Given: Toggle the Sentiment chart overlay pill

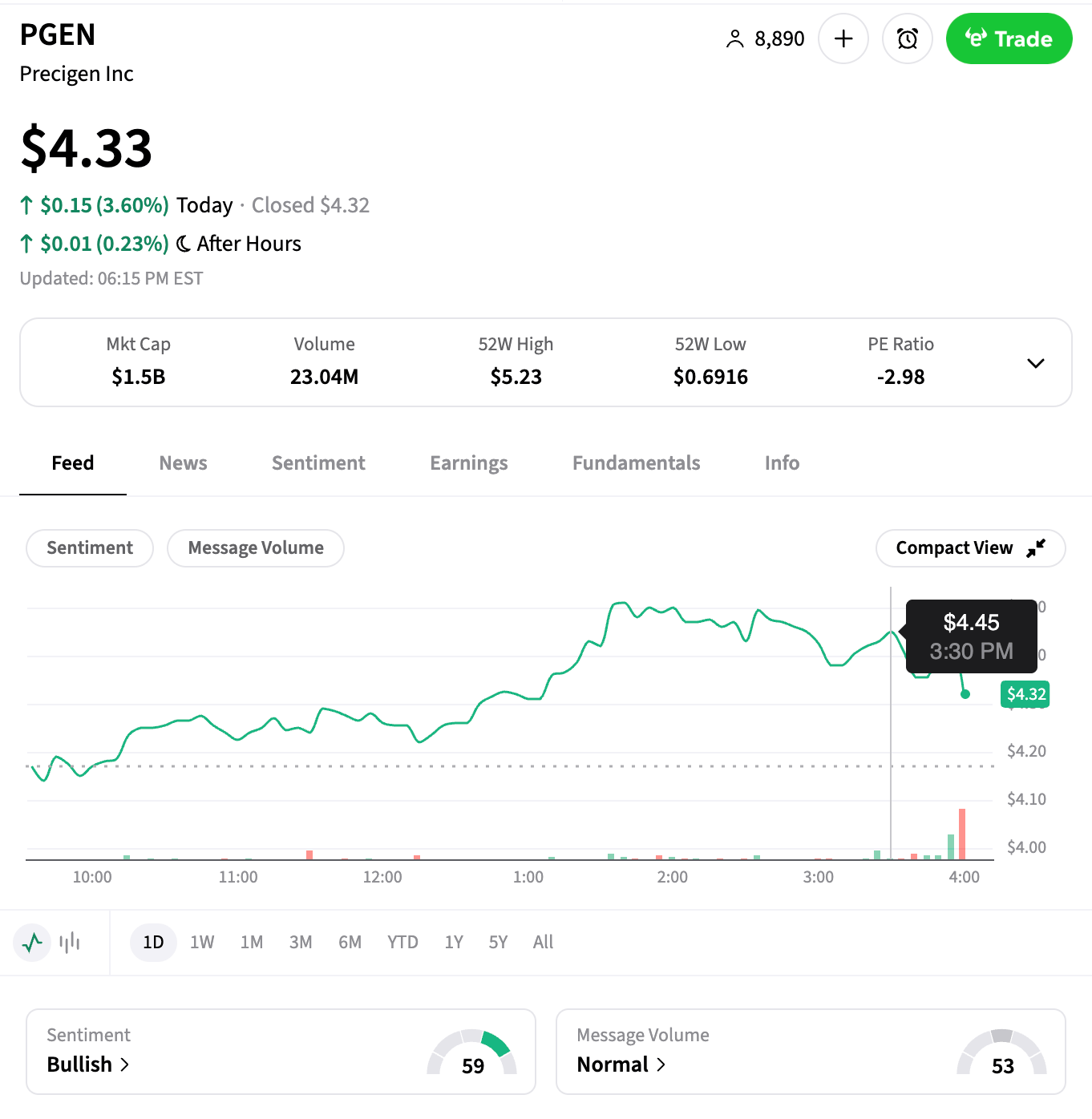Looking at the screenshot, I should [90, 548].
